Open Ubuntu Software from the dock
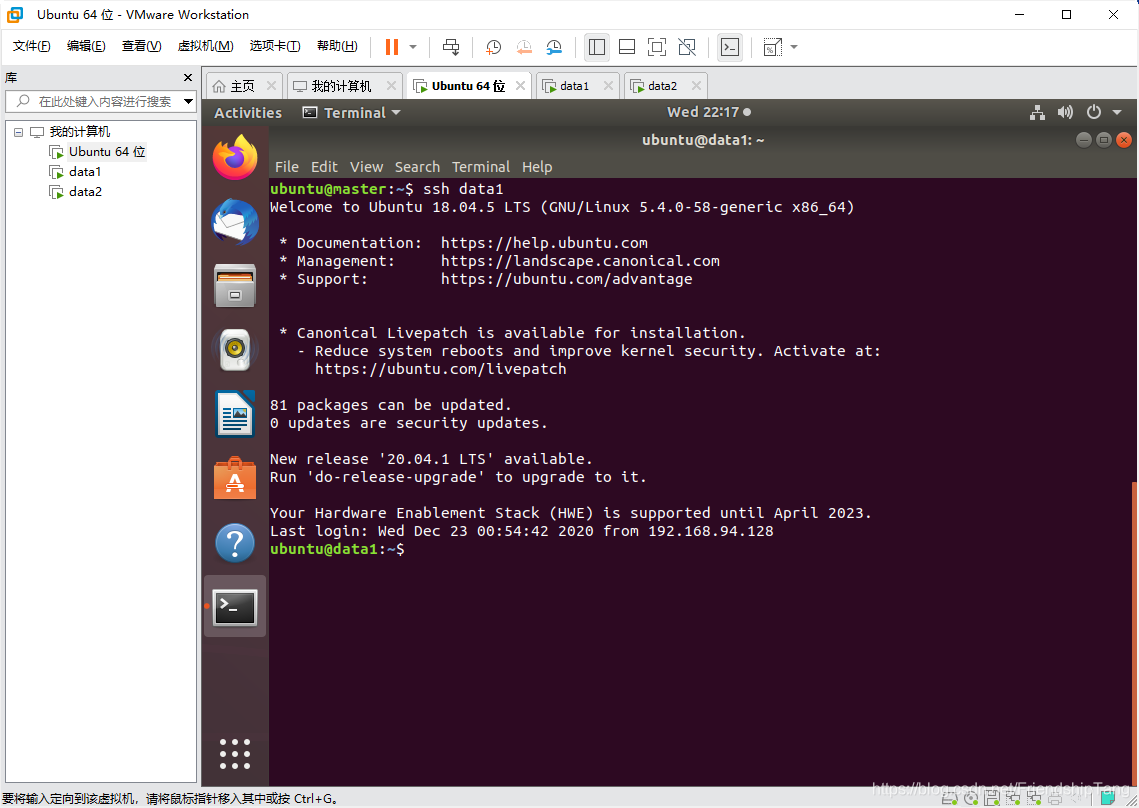Screen dimensions: 1139x808 [235, 479]
